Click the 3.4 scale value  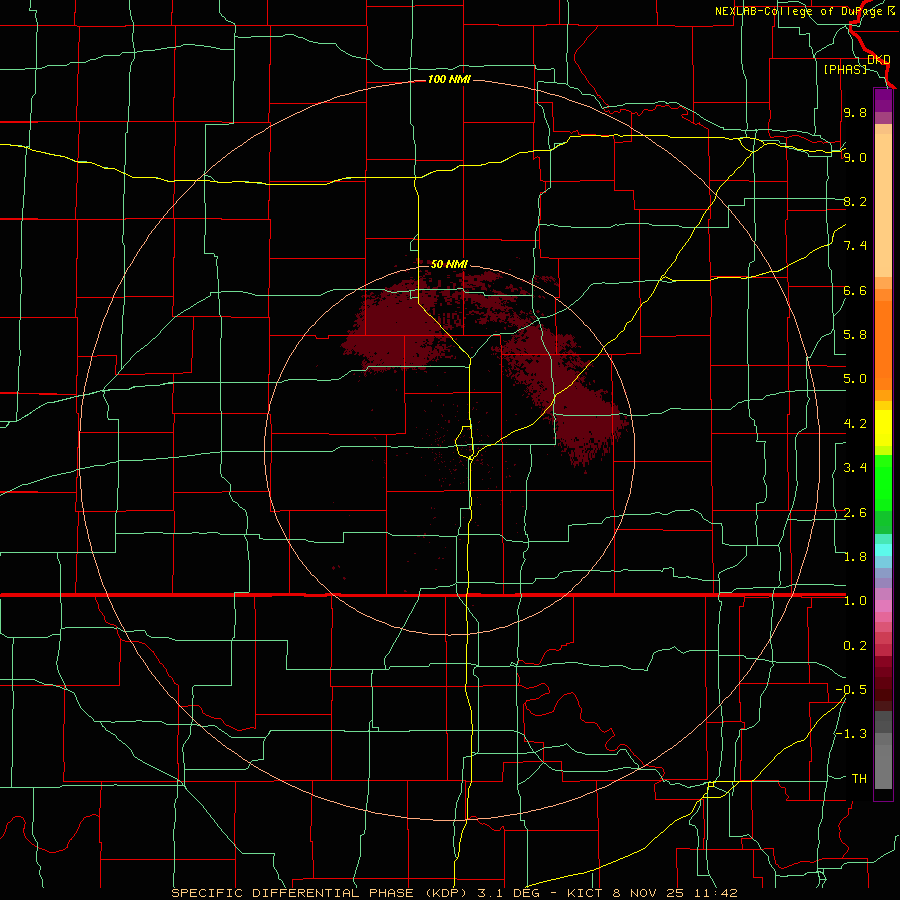(855, 468)
